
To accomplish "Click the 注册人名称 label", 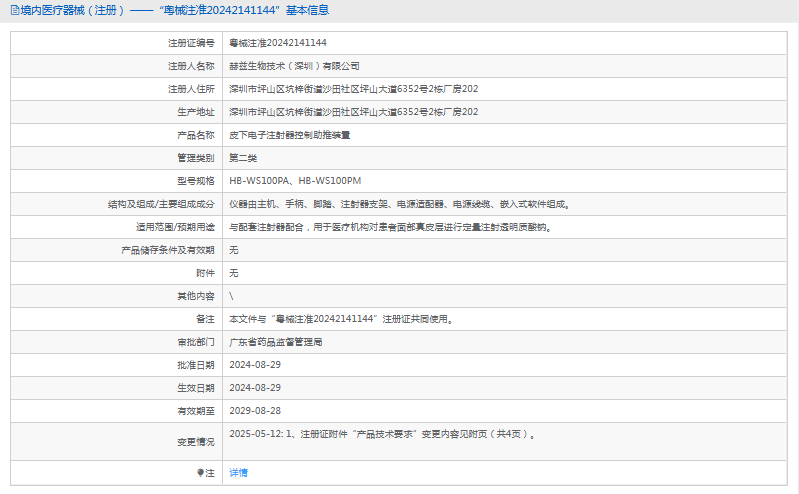I will 192,66.
